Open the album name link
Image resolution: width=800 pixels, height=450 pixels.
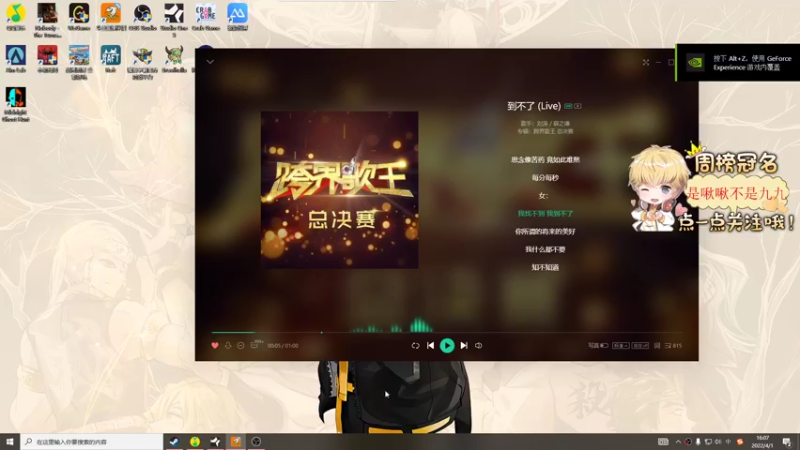553,131
